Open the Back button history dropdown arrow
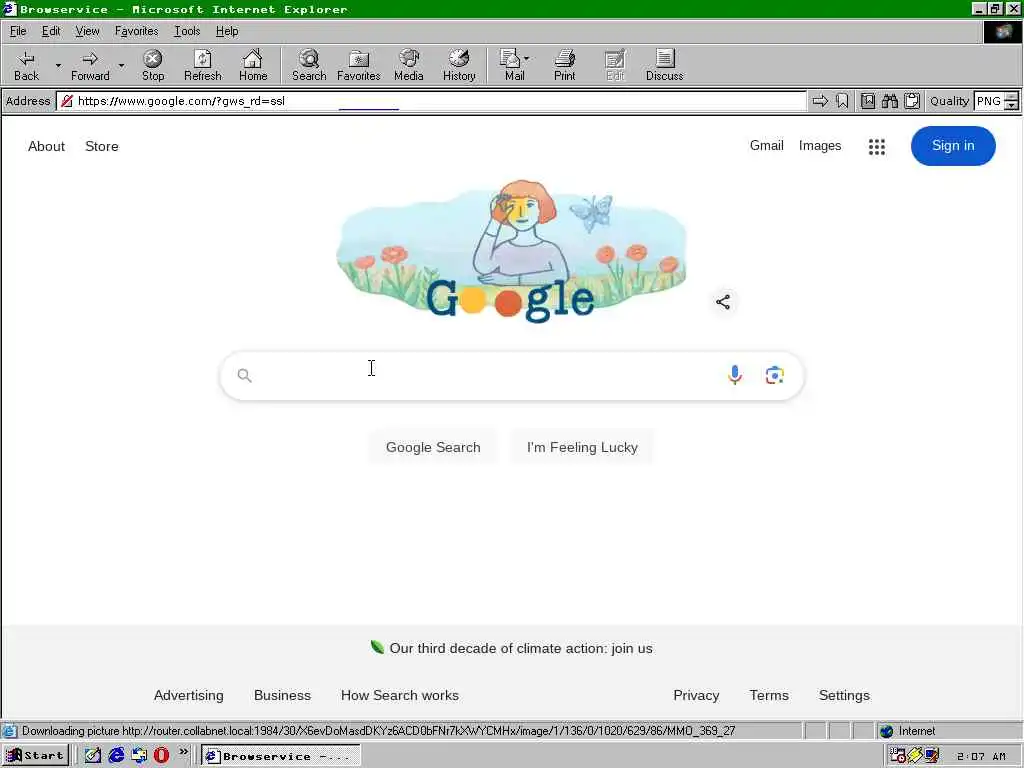Screen dimensions: 1024x768 (x=57, y=65)
